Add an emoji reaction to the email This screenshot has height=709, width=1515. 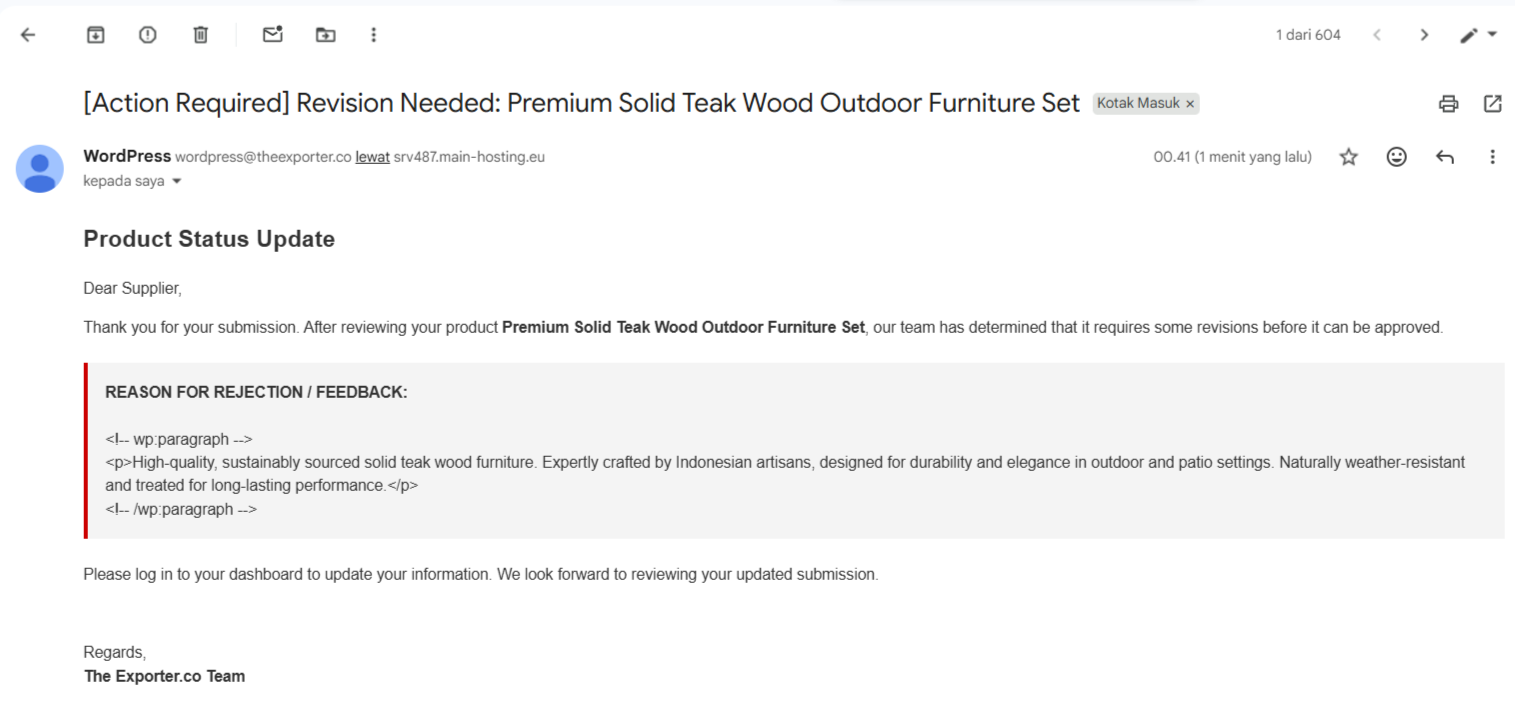1397,157
